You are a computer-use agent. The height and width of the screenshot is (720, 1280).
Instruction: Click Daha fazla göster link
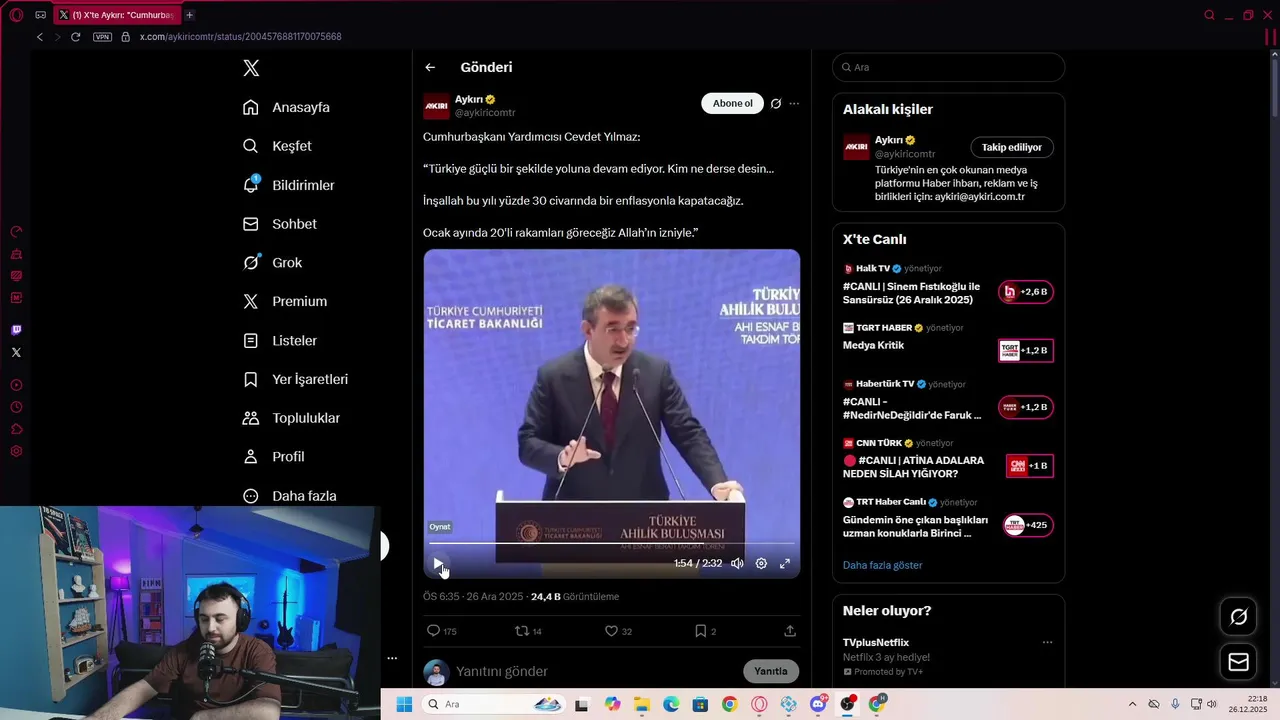882,565
